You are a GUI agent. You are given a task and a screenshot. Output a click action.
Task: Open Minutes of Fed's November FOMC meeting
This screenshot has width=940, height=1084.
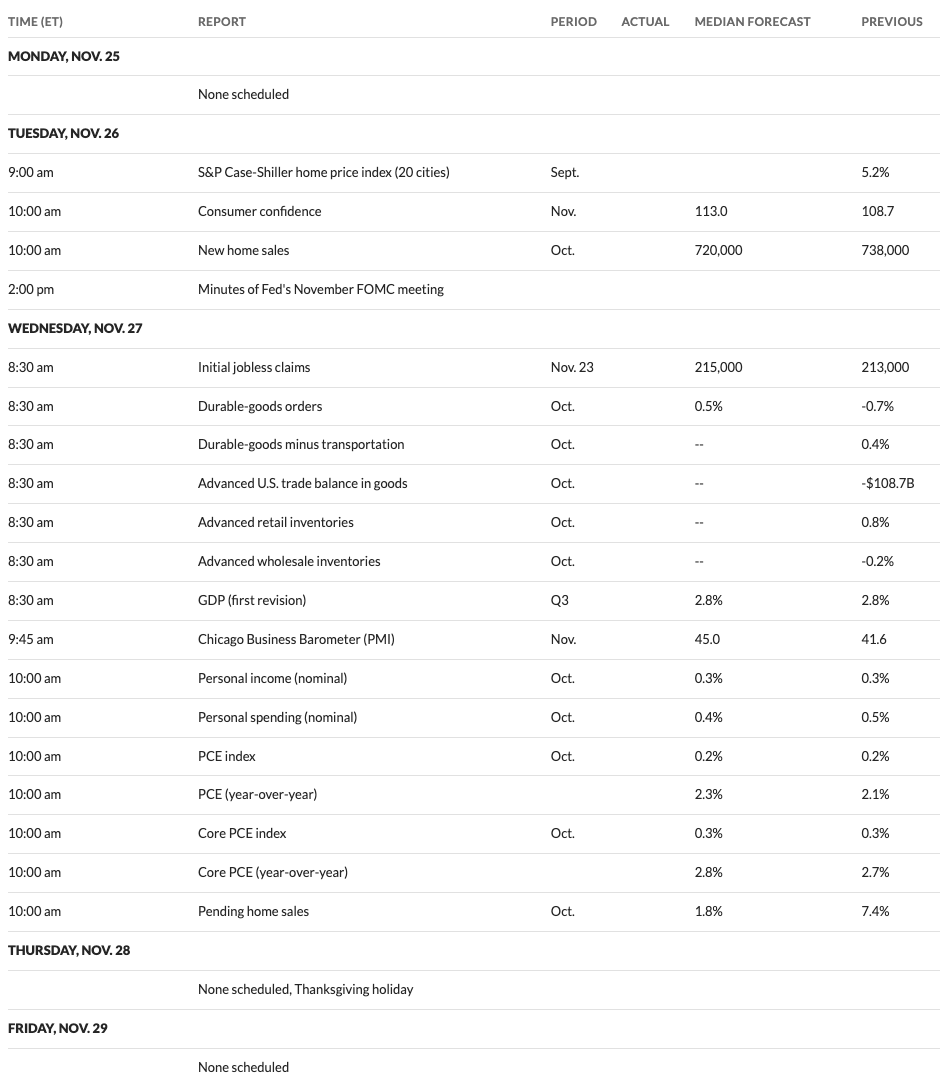click(320, 289)
